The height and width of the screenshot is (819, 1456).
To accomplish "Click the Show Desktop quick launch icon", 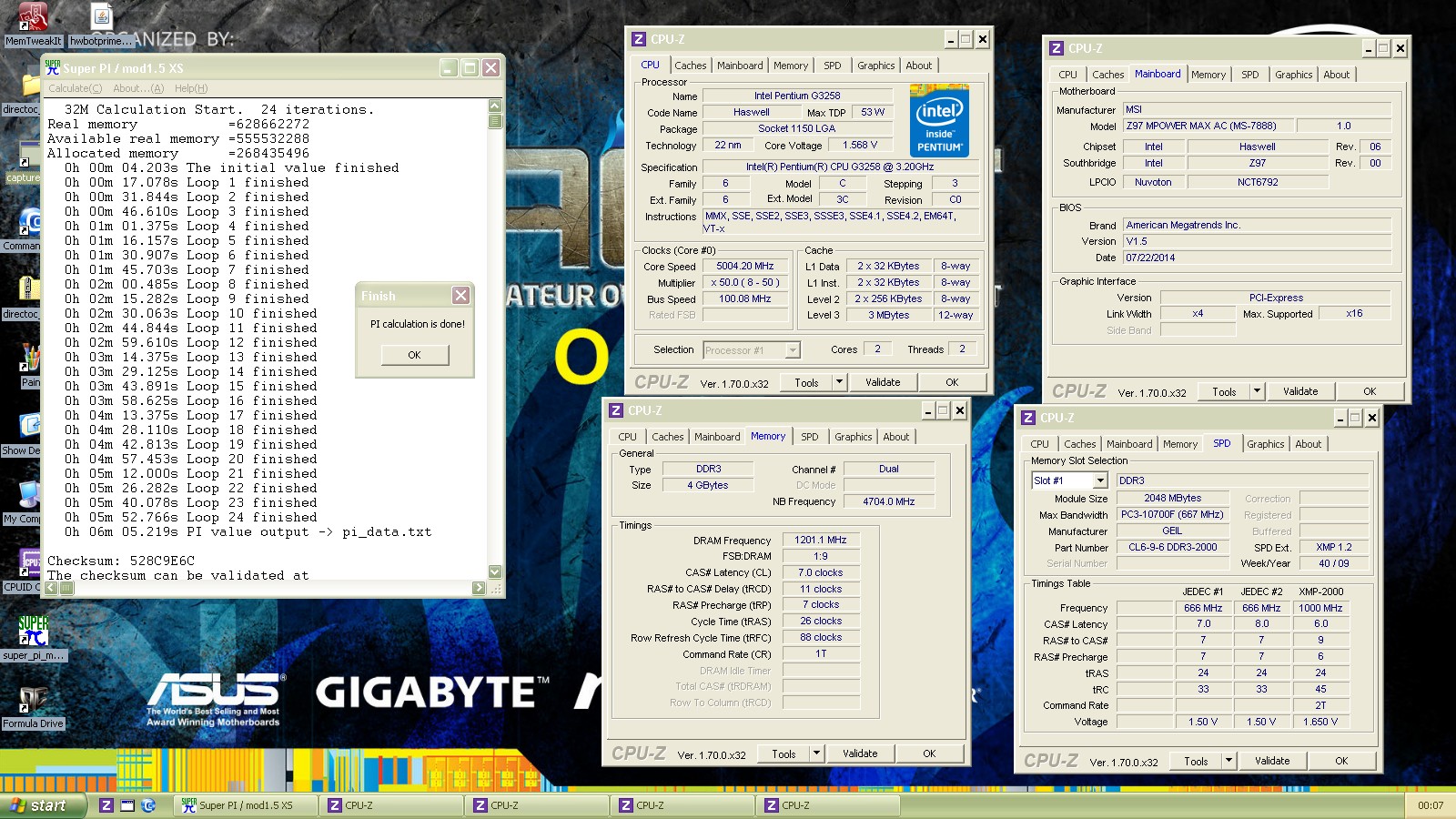I will [127, 805].
